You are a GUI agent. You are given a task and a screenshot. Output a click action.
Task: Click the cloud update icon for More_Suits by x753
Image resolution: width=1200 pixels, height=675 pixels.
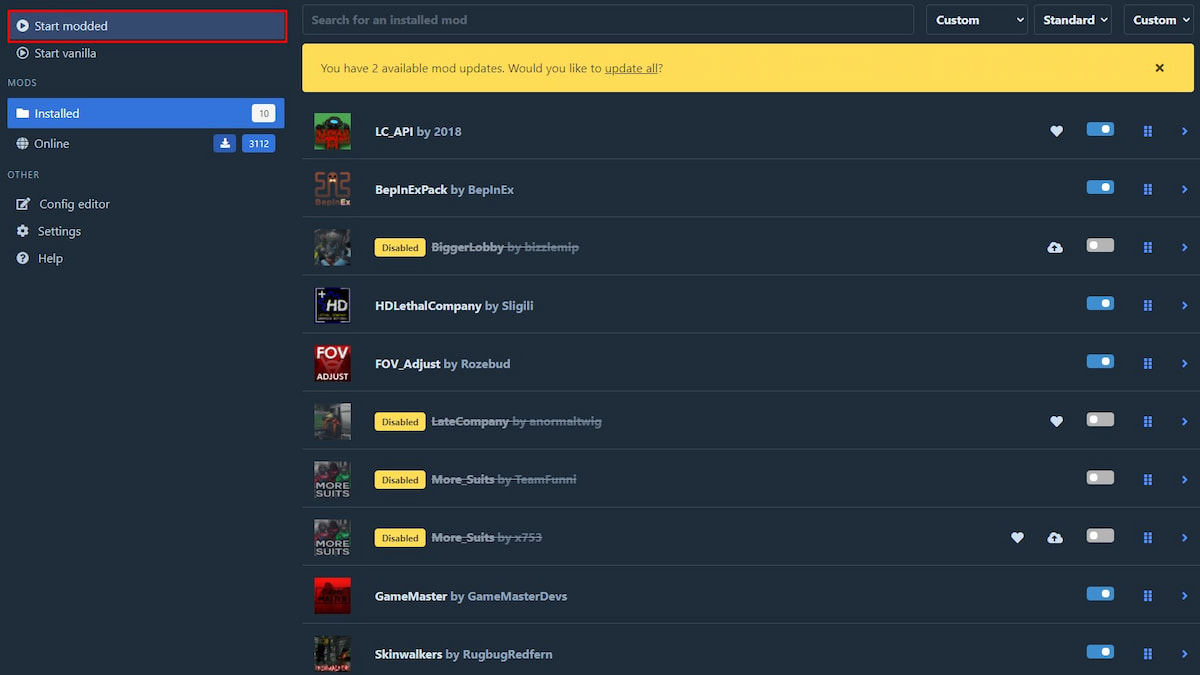1055,538
